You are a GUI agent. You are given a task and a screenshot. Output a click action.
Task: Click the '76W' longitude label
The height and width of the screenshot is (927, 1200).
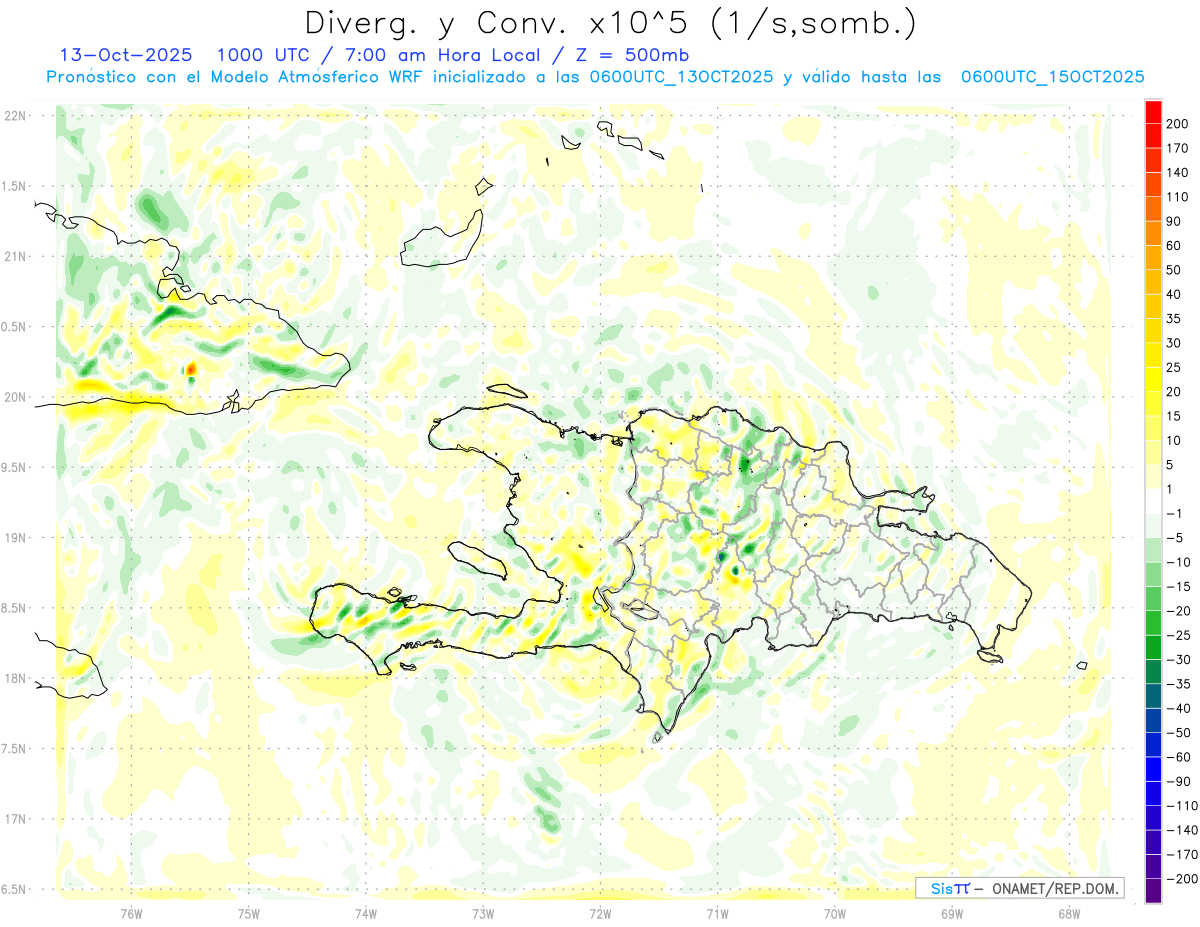coord(131,913)
